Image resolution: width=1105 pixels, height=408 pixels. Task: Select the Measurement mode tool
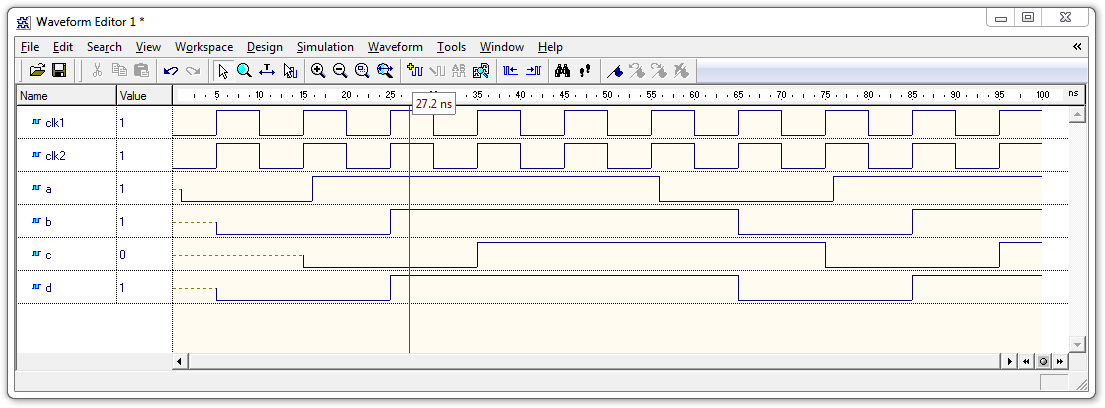tap(267, 70)
